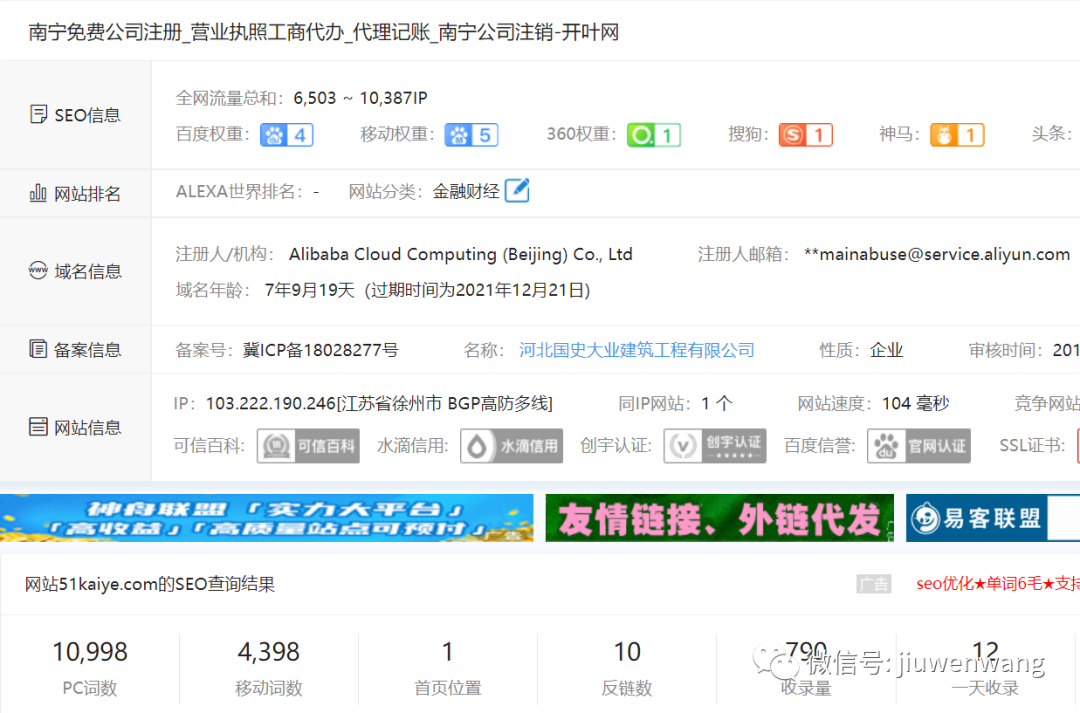This screenshot has height=713, width=1080.
Task: Click the registrant Alibaba Cloud Computing text
Action: click(x=461, y=254)
